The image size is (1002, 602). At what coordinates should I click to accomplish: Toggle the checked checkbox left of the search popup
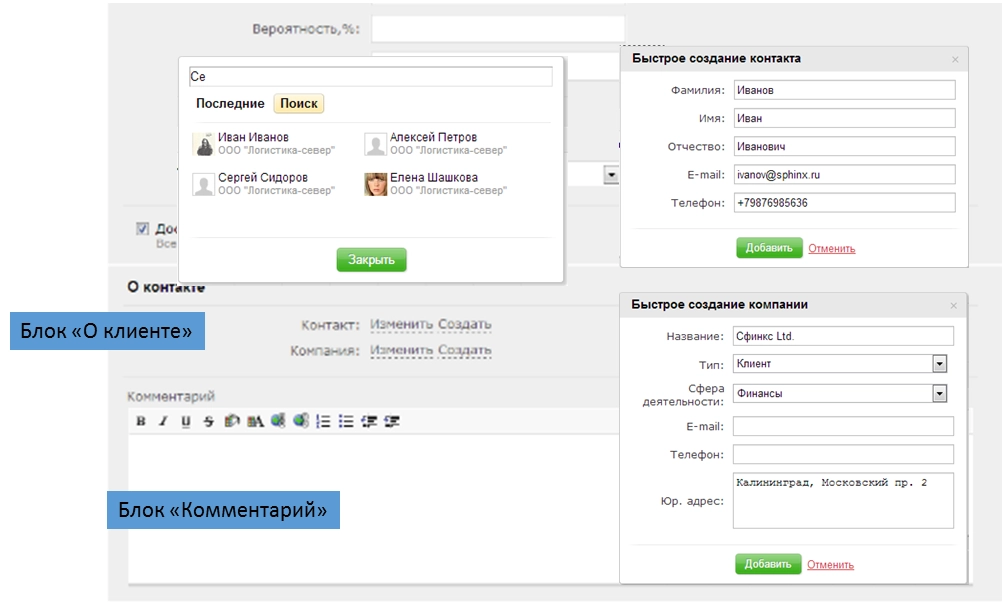tap(142, 229)
